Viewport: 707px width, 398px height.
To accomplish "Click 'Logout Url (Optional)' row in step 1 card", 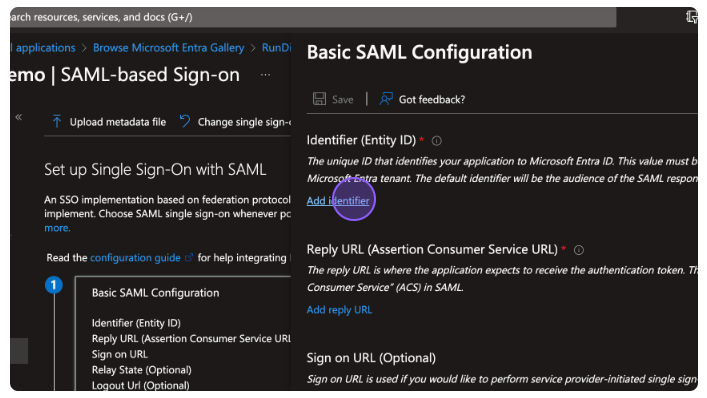I will (x=141, y=385).
